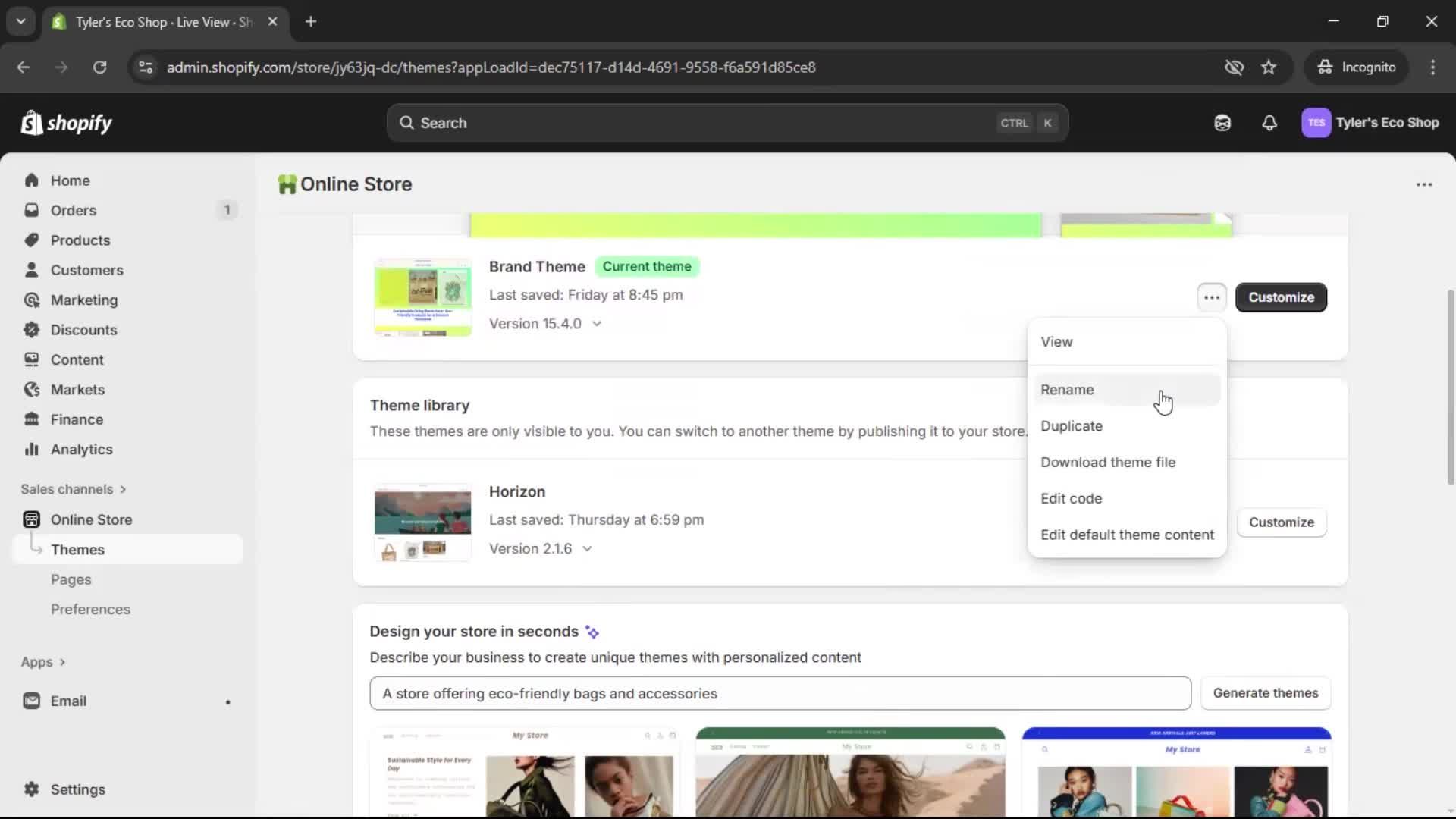Click the TES store avatar

point(1316,123)
